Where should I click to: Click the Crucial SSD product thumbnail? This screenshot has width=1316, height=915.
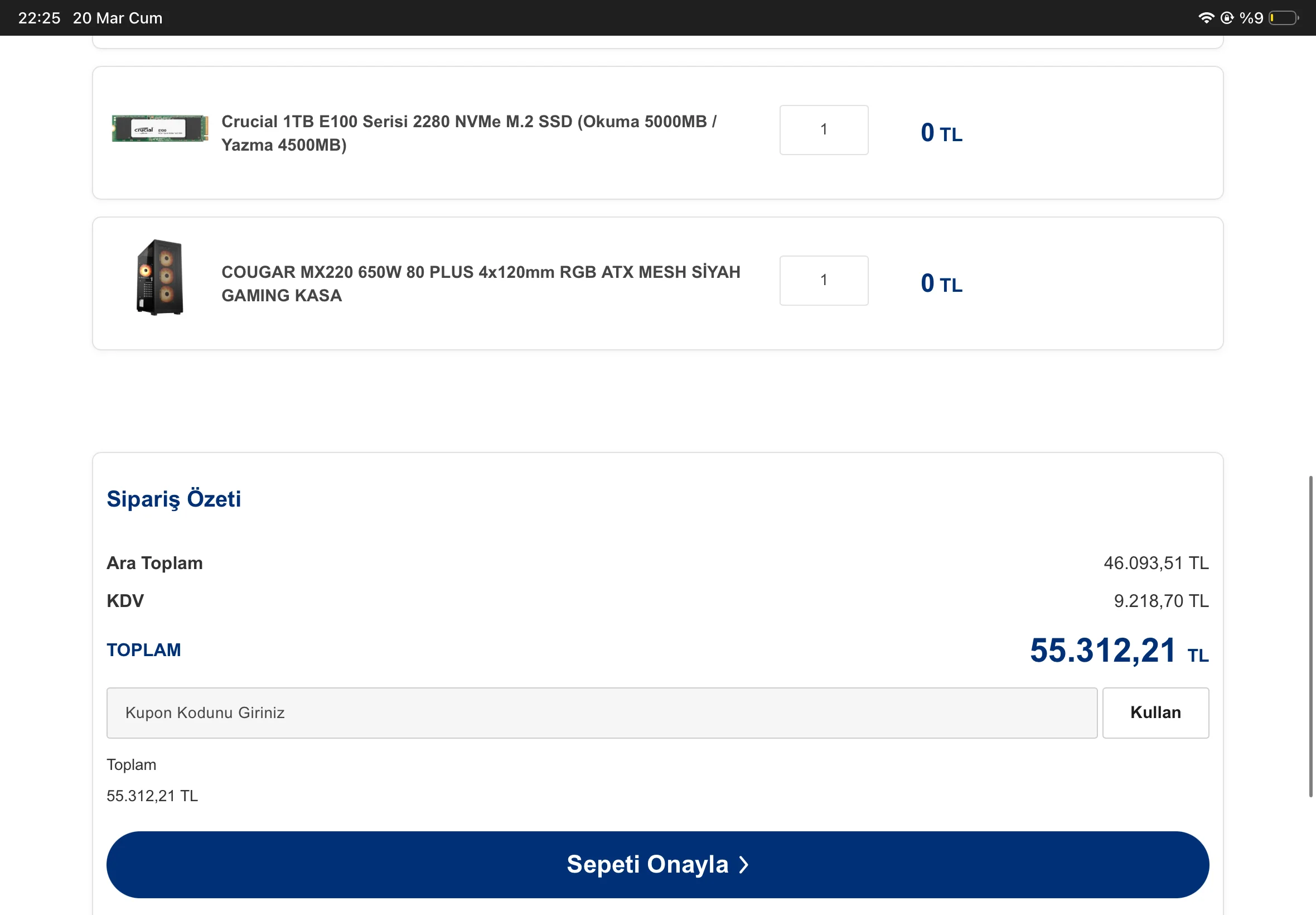pyautogui.click(x=160, y=128)
